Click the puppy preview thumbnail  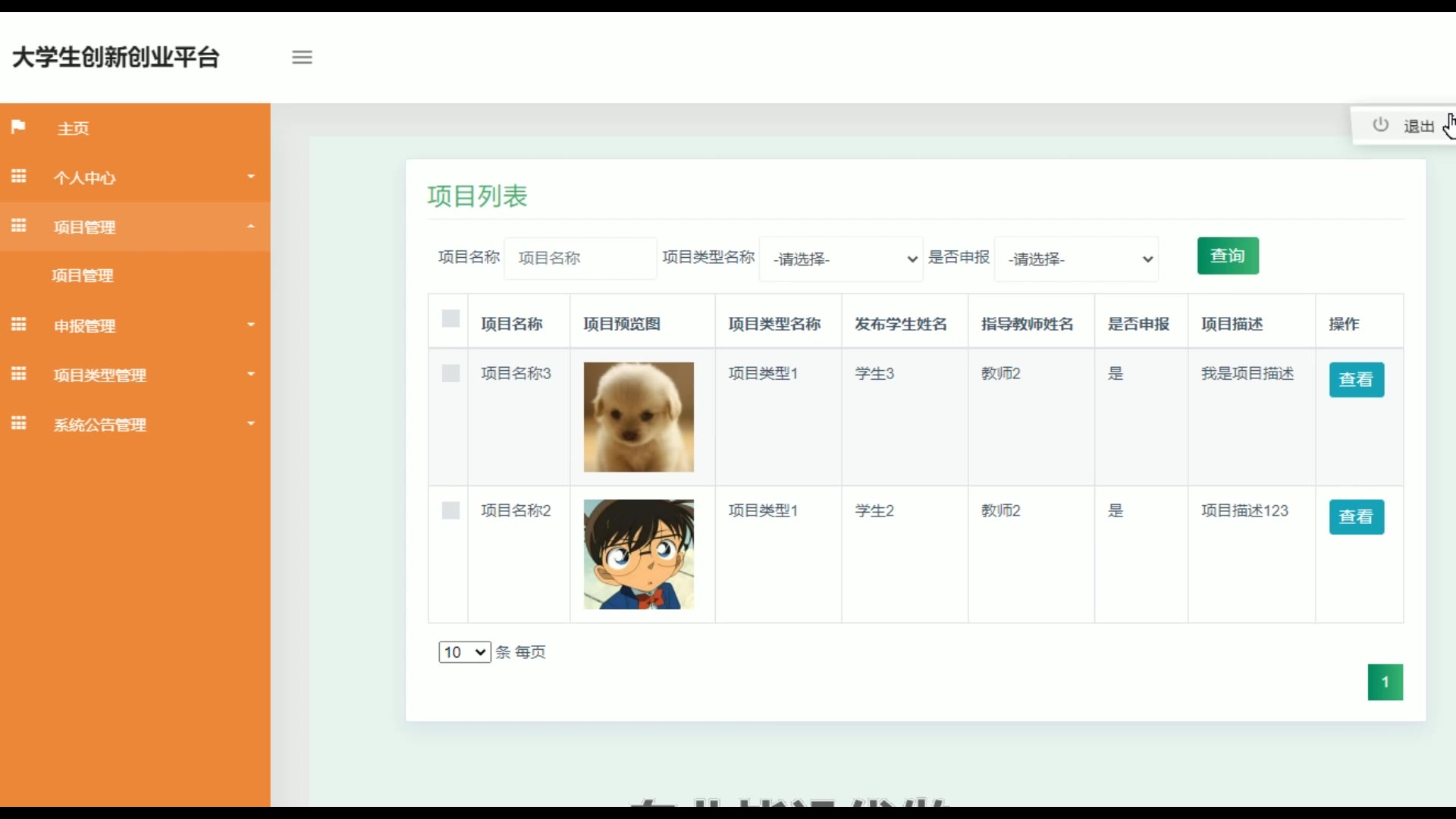[639, 417]
